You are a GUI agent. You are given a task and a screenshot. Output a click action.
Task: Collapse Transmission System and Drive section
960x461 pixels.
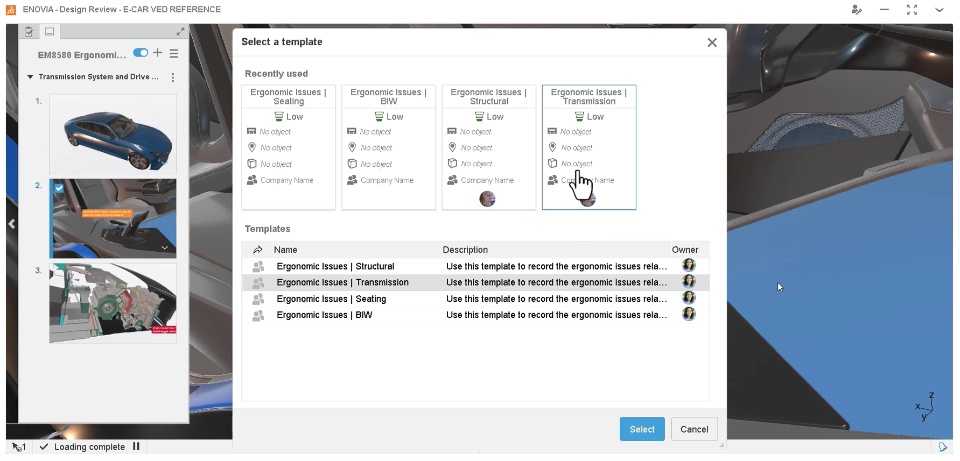(30, 77)
